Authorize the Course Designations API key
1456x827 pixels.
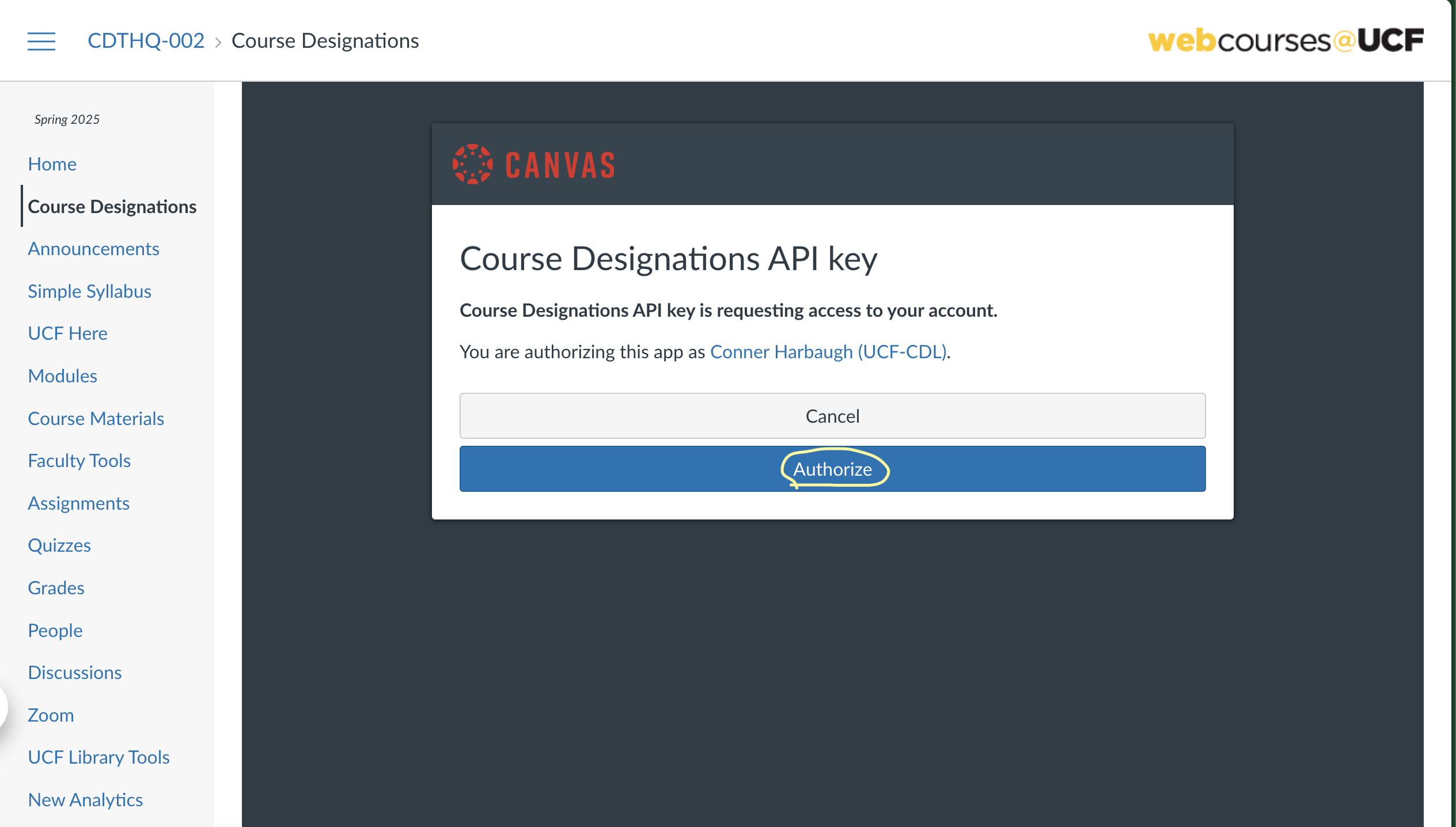[x=832, y=469]
